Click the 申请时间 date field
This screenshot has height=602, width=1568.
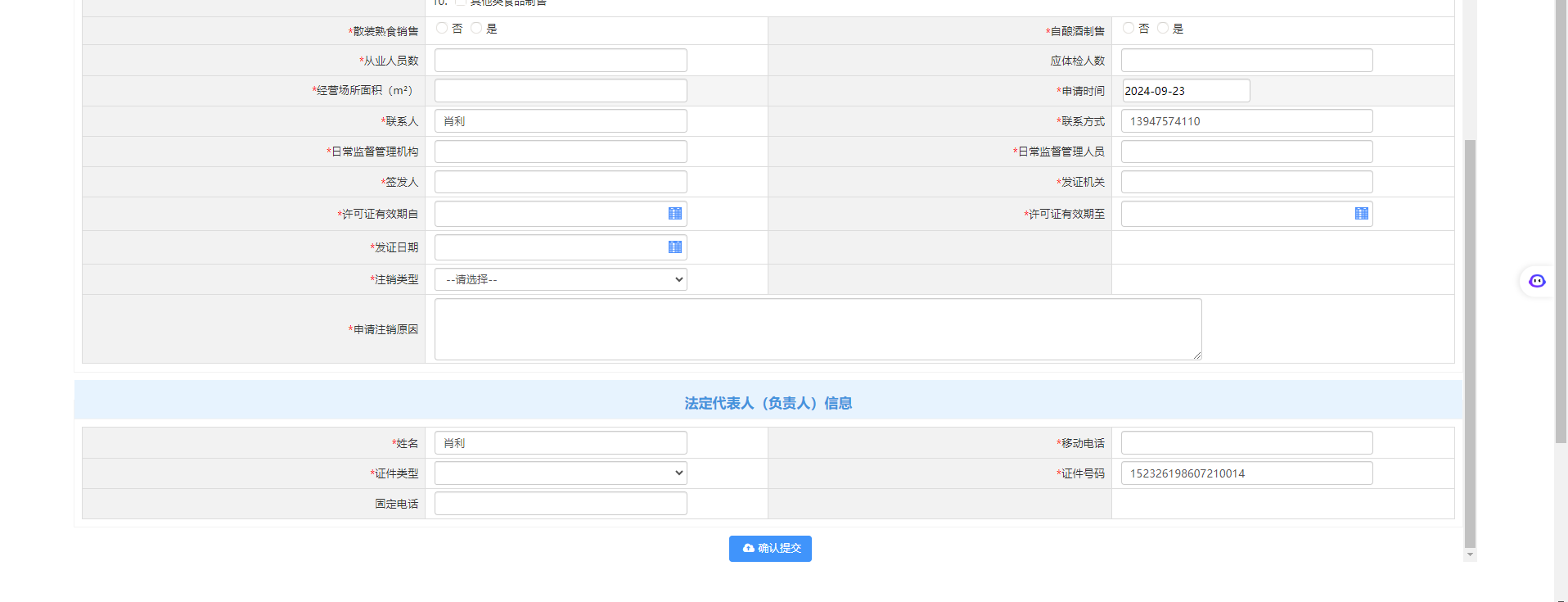click(1185, 91)
